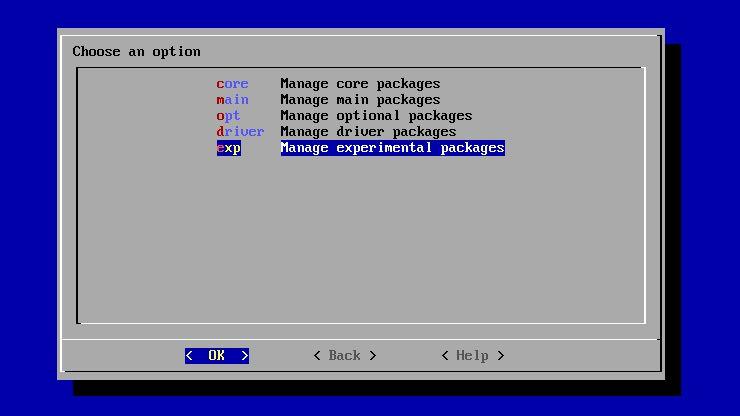Click the left angle bracket of Help

445,356
